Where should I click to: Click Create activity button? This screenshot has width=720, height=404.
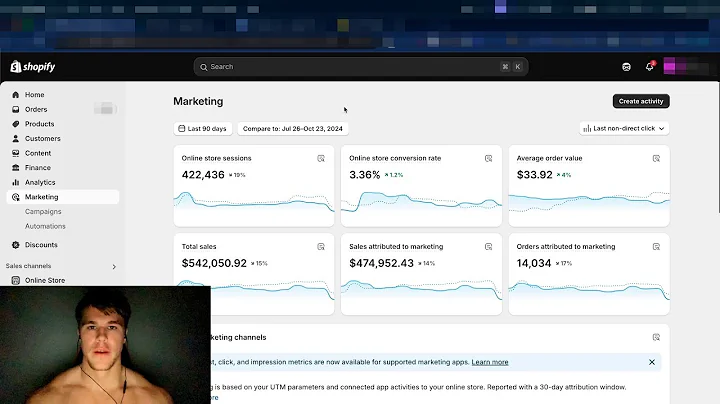[x=641, y=101]
